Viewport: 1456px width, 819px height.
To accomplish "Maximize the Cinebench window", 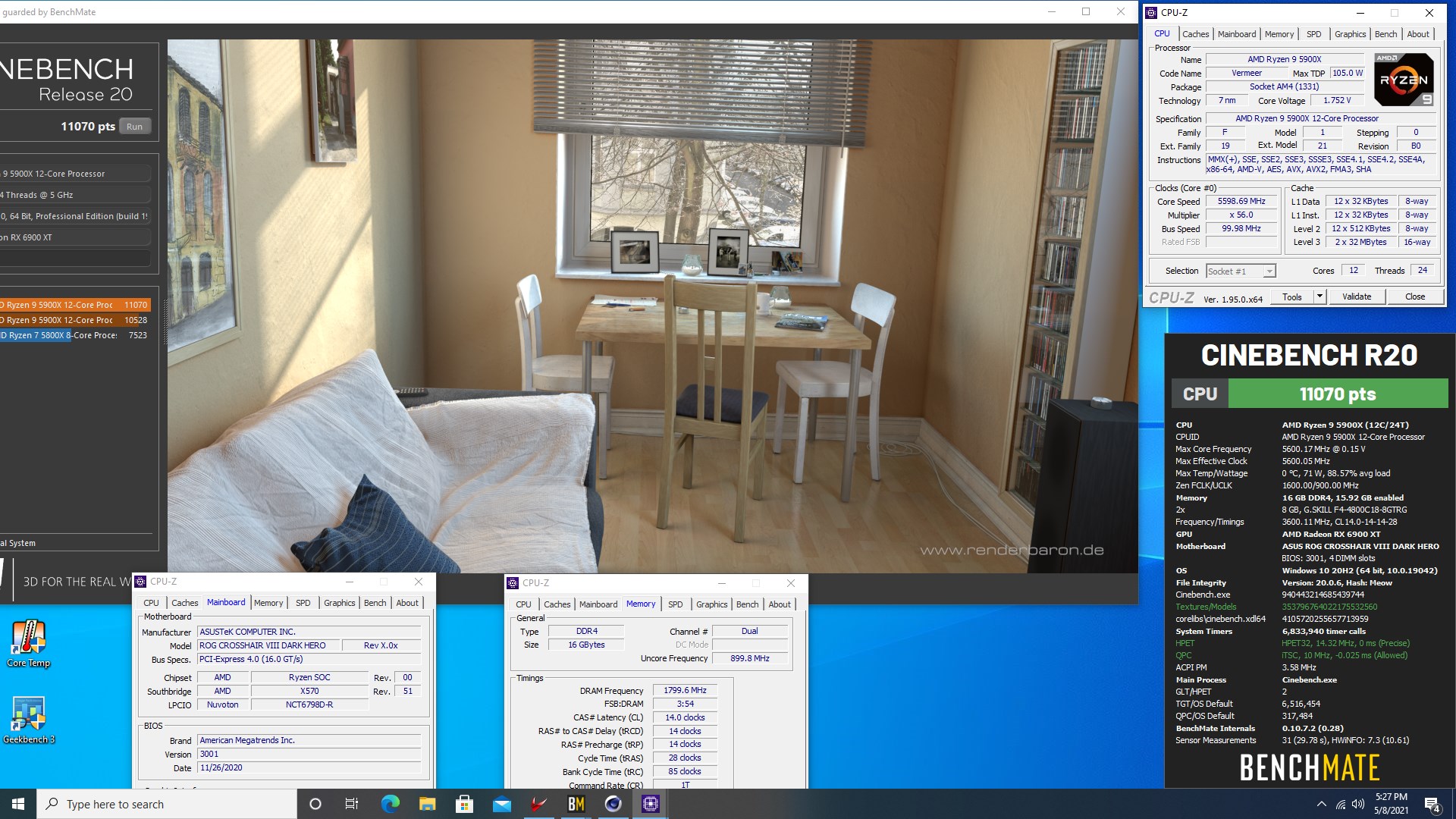I will coord(1086,11).
